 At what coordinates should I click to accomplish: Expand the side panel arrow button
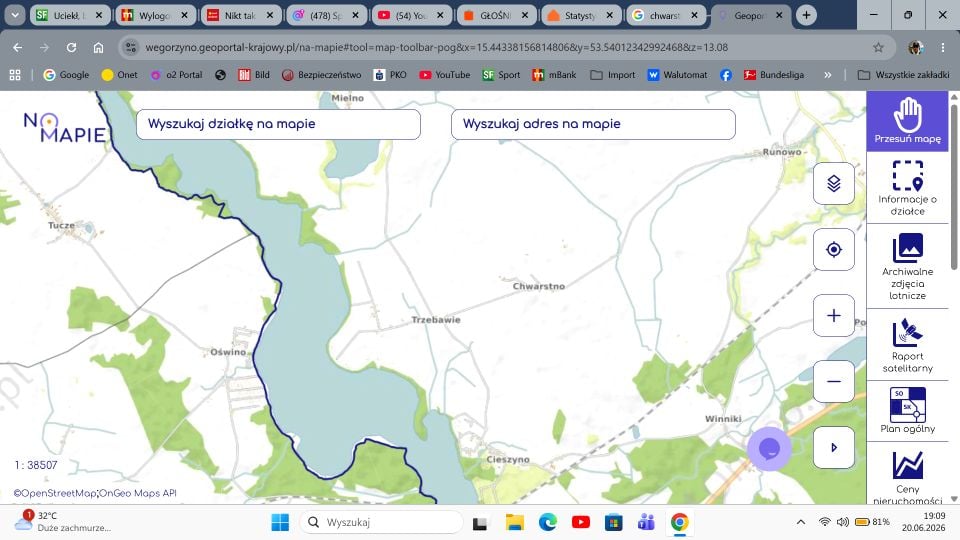coord(834,448)
